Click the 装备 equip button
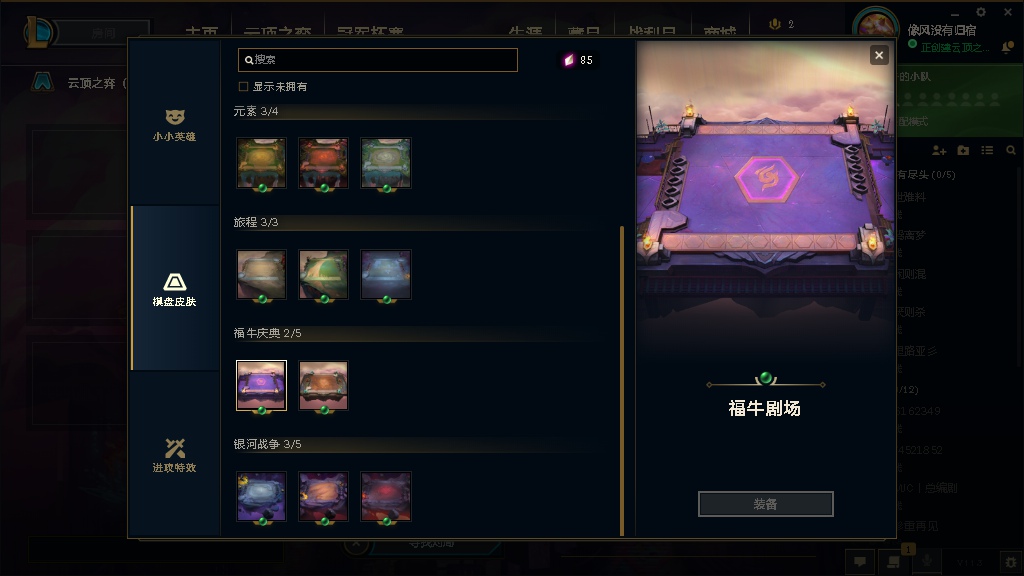The image size is (1024, 576). tap(765, 504)
